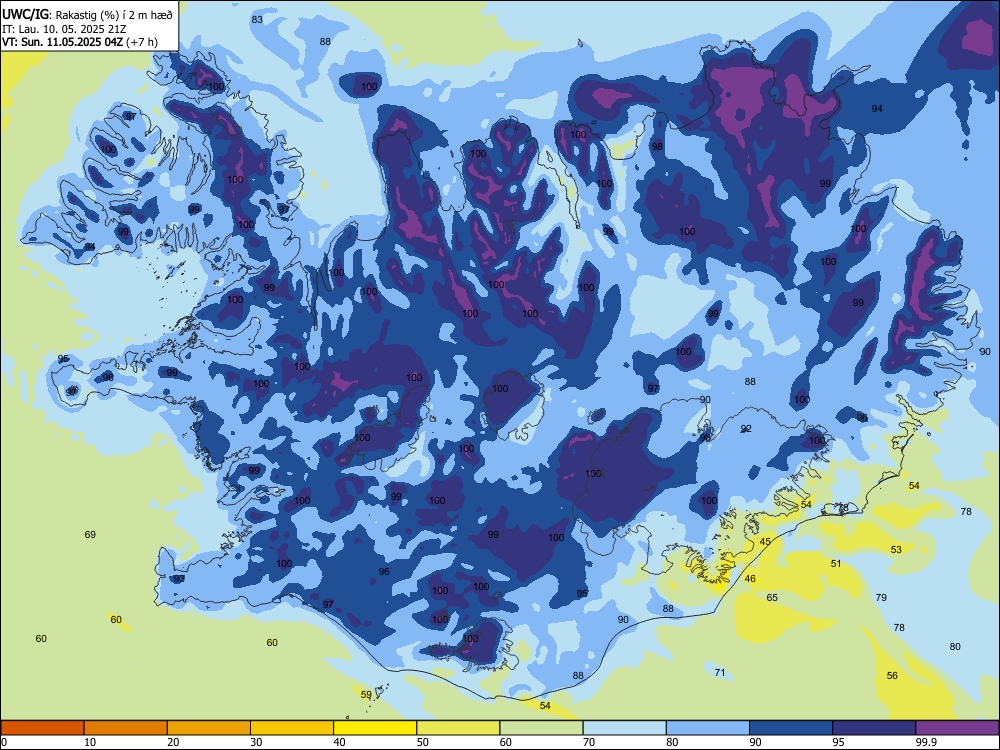The height and width of the screenshot is (750, 1000).
Task: Click the legend tick label '20'
Action: [173, 742]
